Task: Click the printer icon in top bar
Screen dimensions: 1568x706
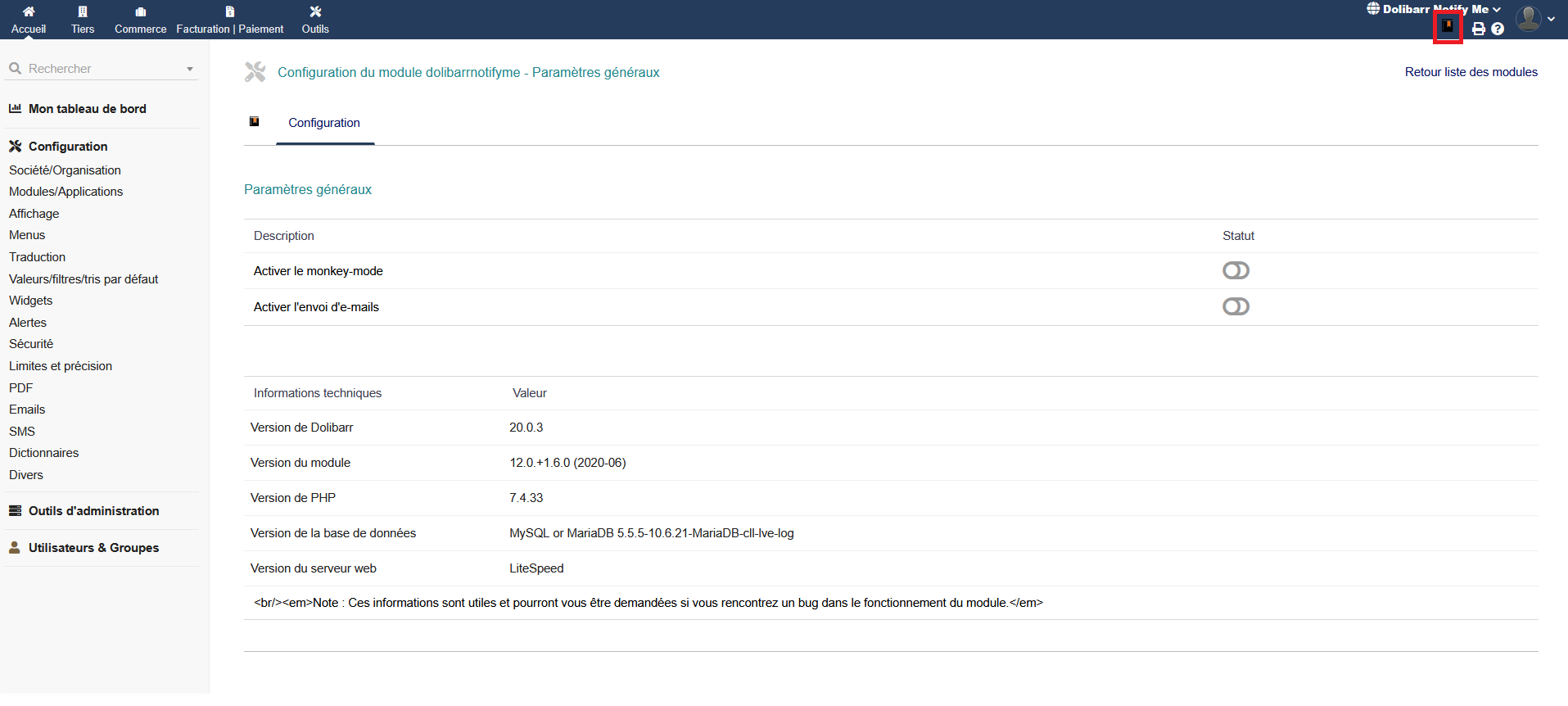Action: click(x=1479, y=29)
